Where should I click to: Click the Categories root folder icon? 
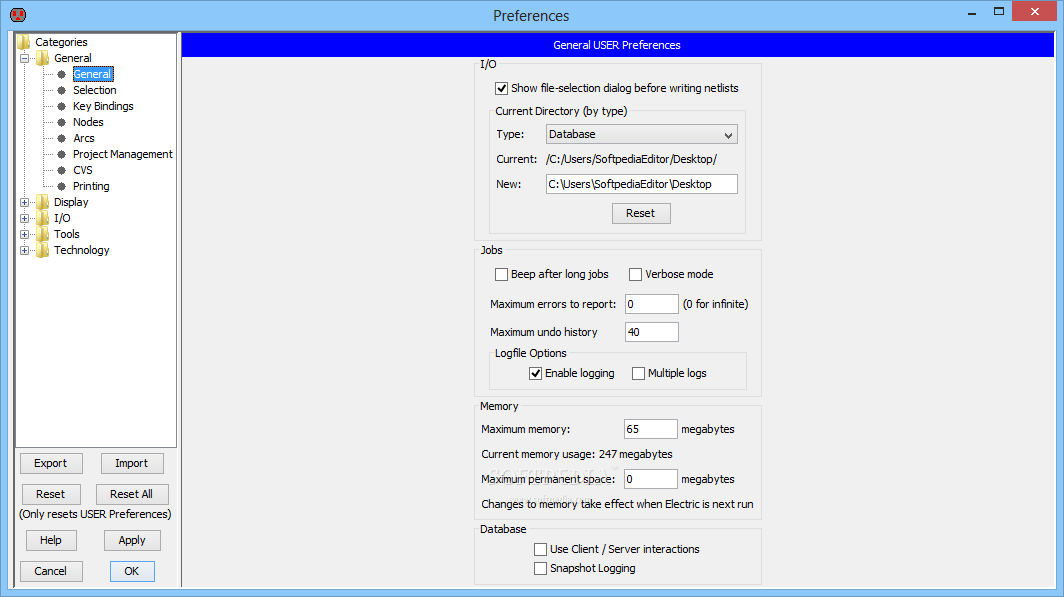coord(24,42)
